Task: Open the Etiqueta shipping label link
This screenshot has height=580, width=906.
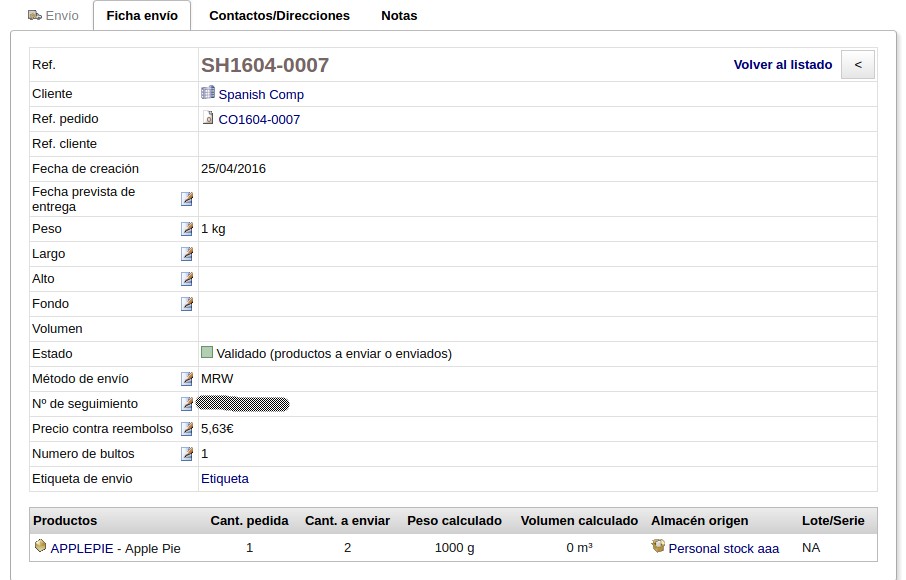Action: tap(225, 479)
